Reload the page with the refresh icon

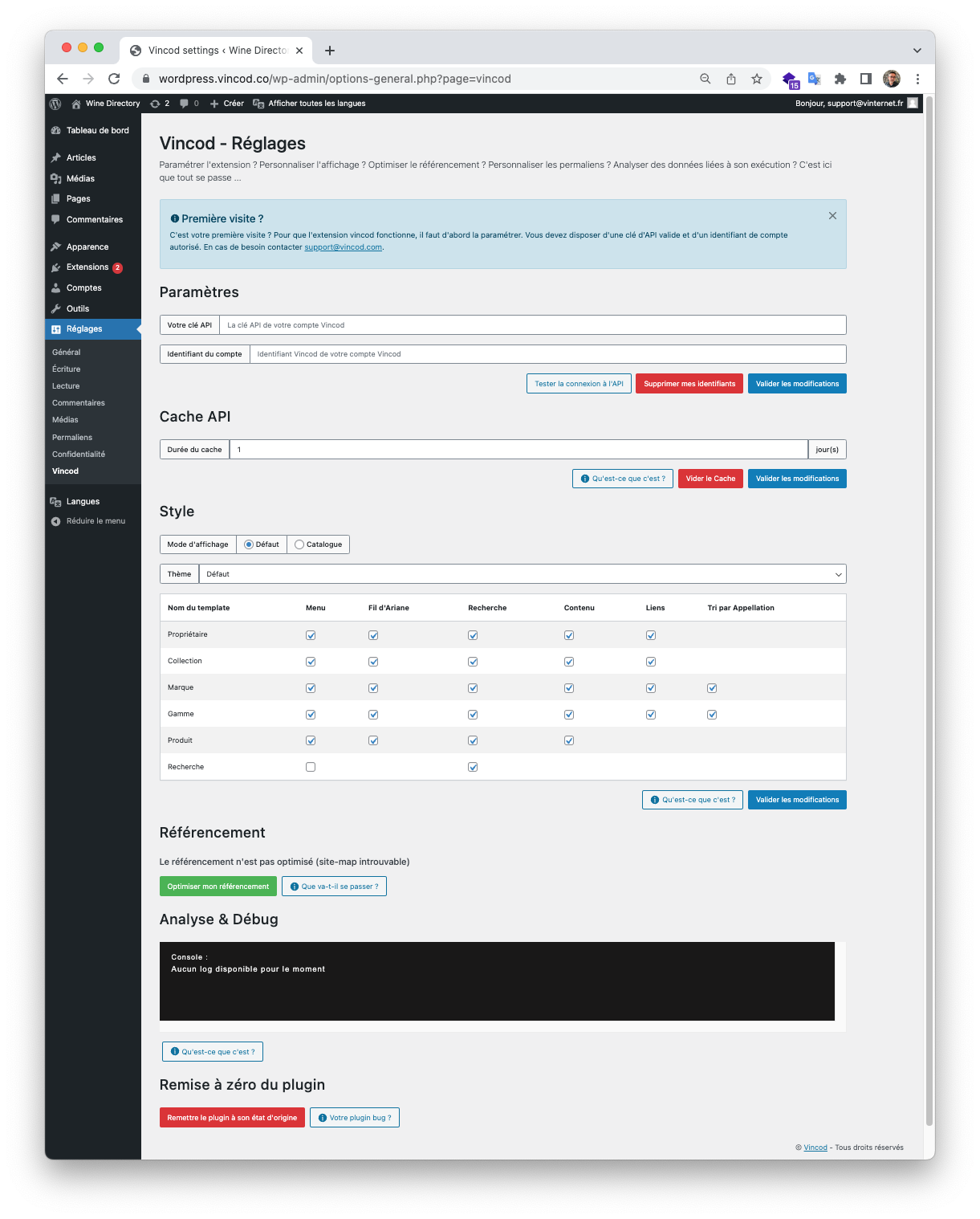click(114, 79)
